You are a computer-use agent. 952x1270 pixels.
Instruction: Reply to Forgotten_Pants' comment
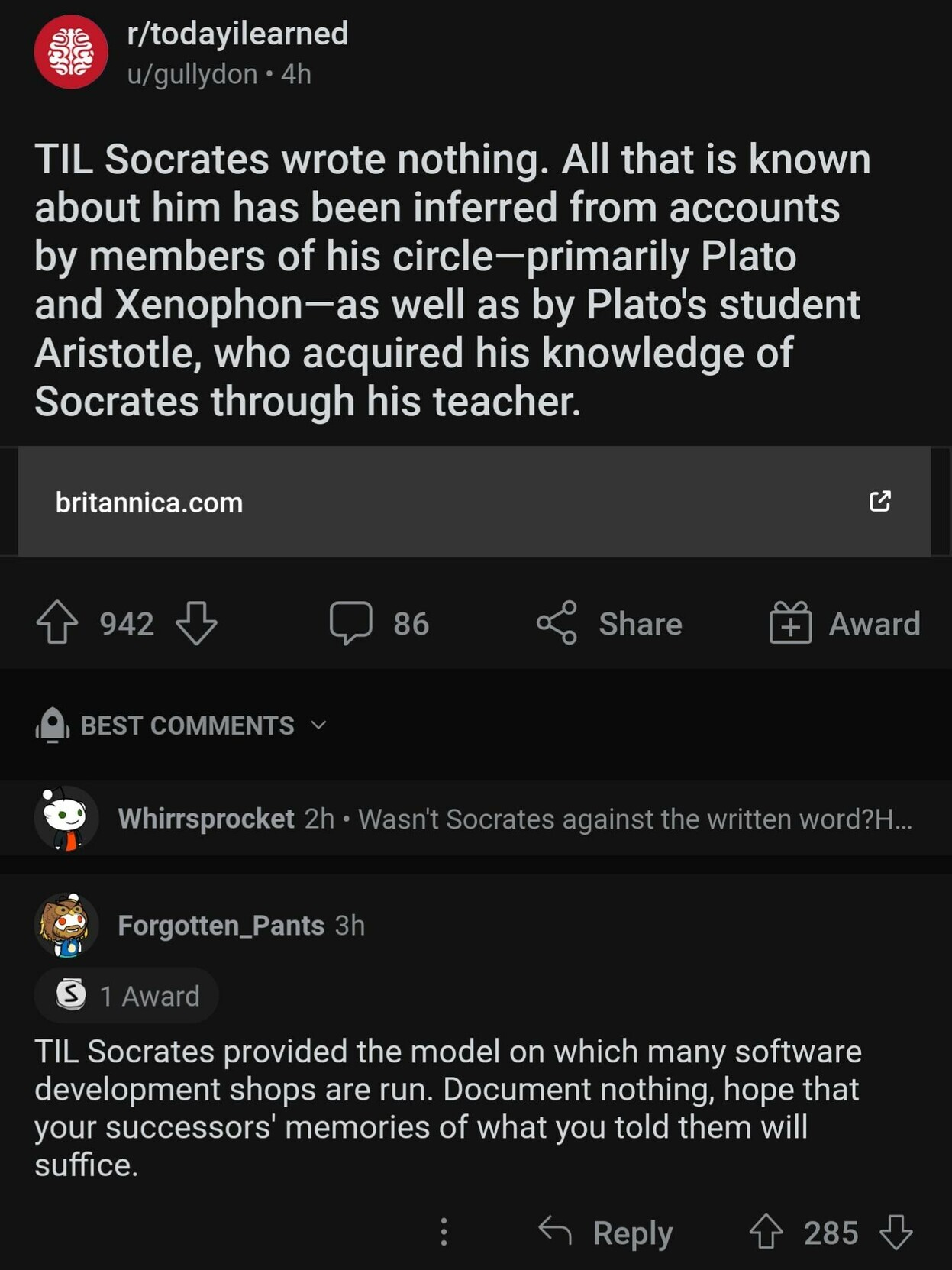606,1232
